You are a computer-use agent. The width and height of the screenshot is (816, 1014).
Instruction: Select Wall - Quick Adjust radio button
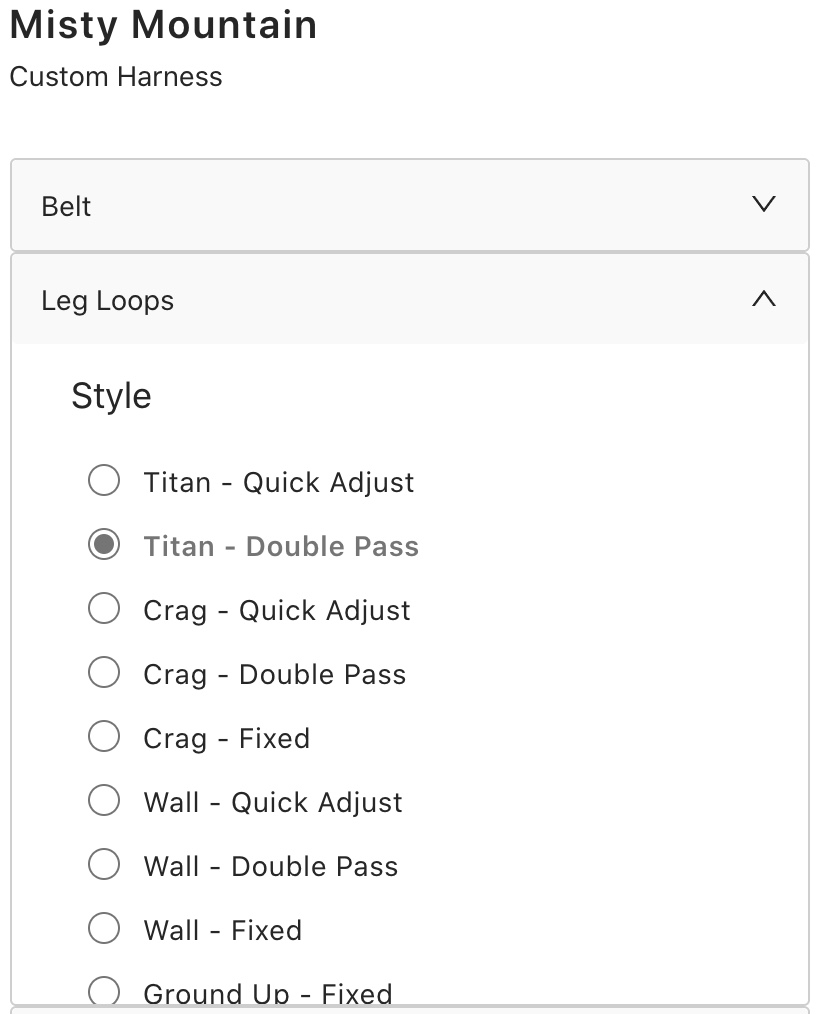pos(104,801)
